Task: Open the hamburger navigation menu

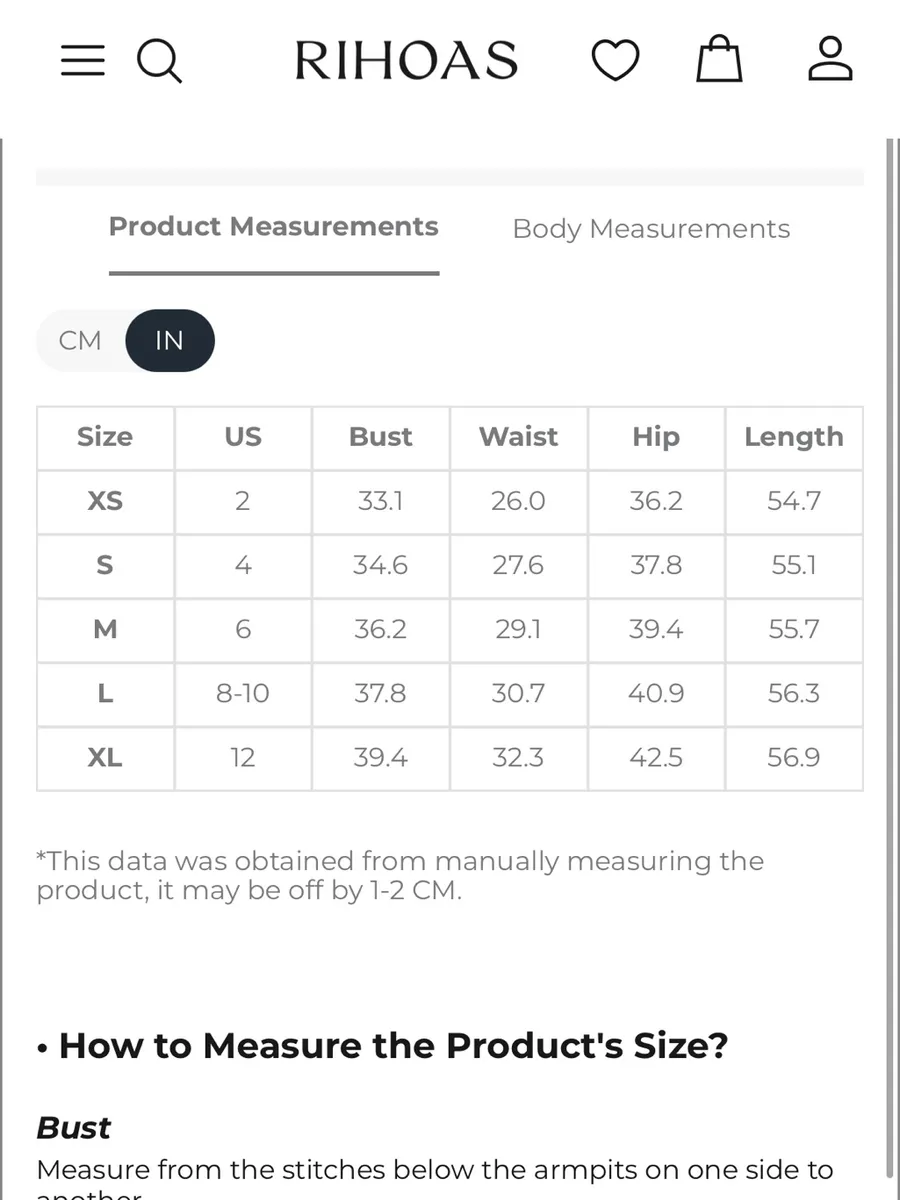Action: click(x=83, y=61)
